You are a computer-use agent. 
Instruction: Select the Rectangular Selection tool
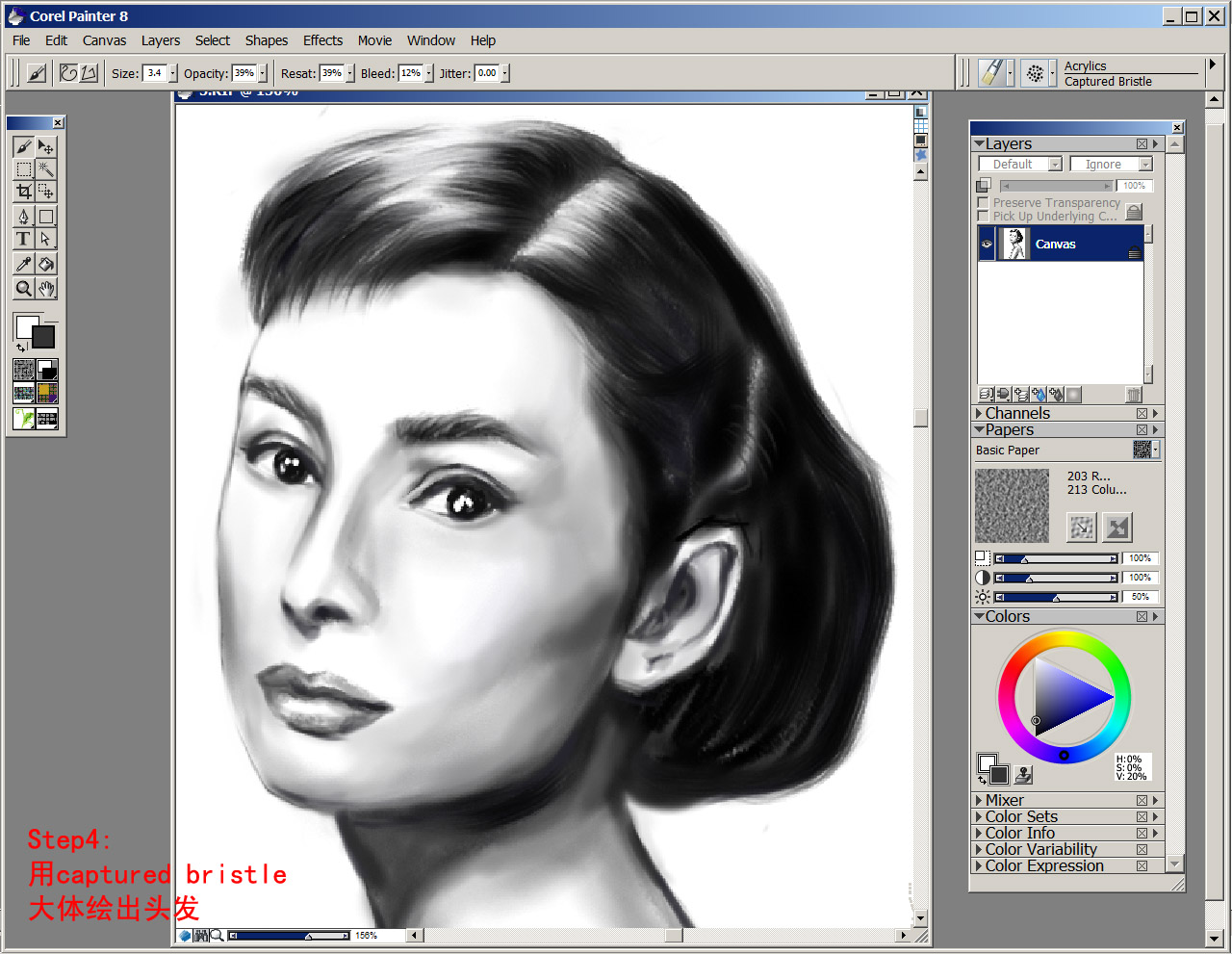click(x=24, y=169)
